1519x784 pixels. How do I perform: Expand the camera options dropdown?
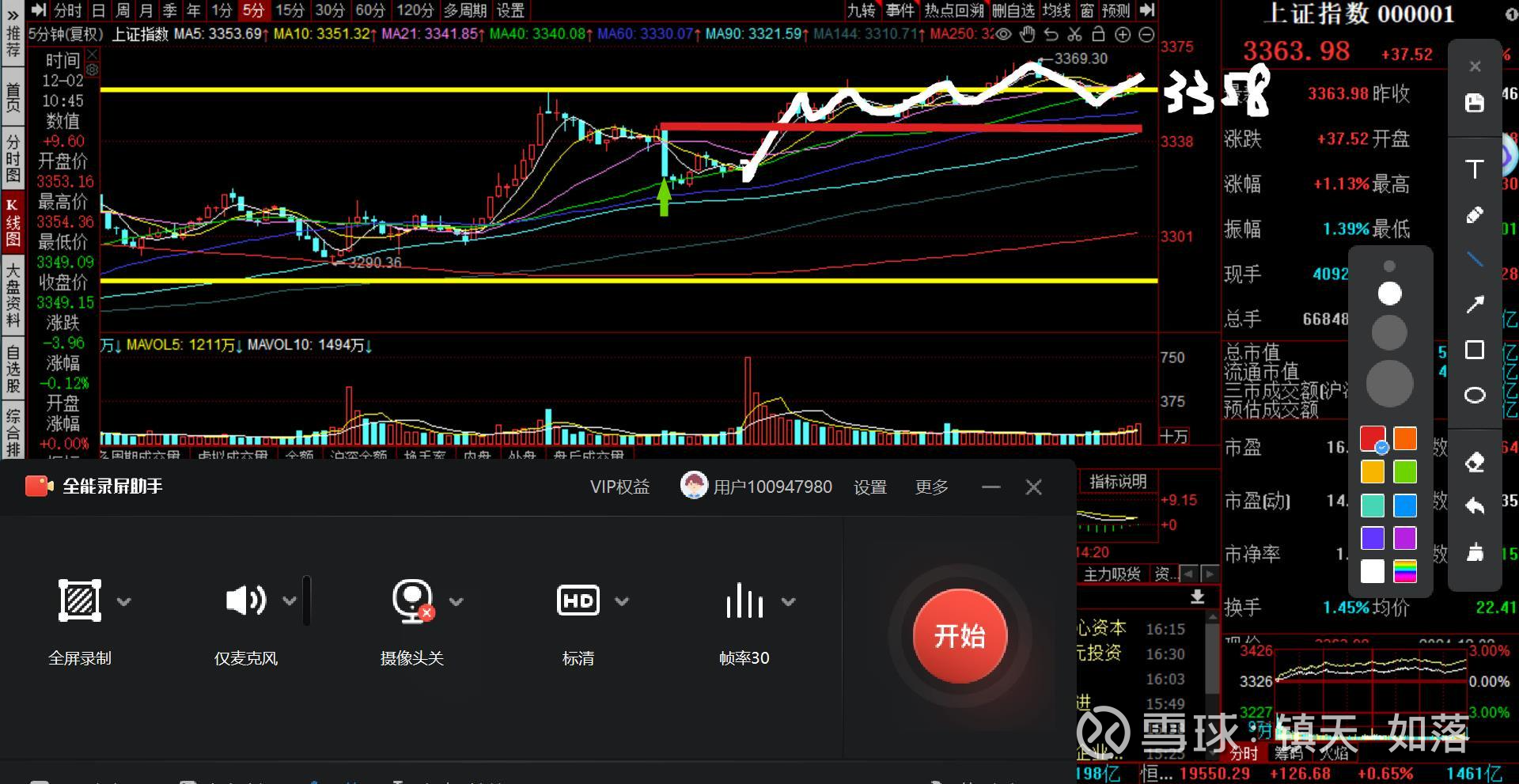click(456, 601)
